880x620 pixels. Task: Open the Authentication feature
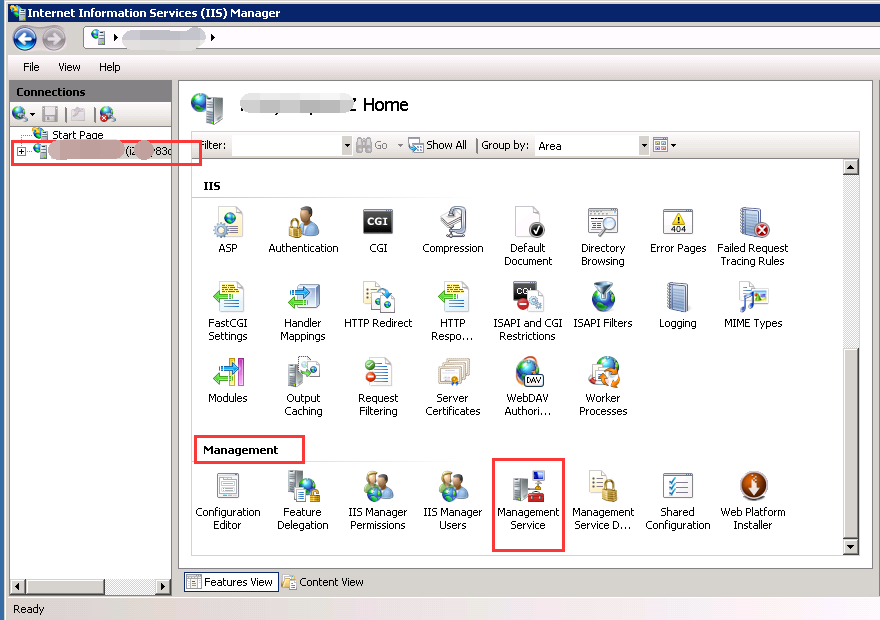(x=303, y=229)
